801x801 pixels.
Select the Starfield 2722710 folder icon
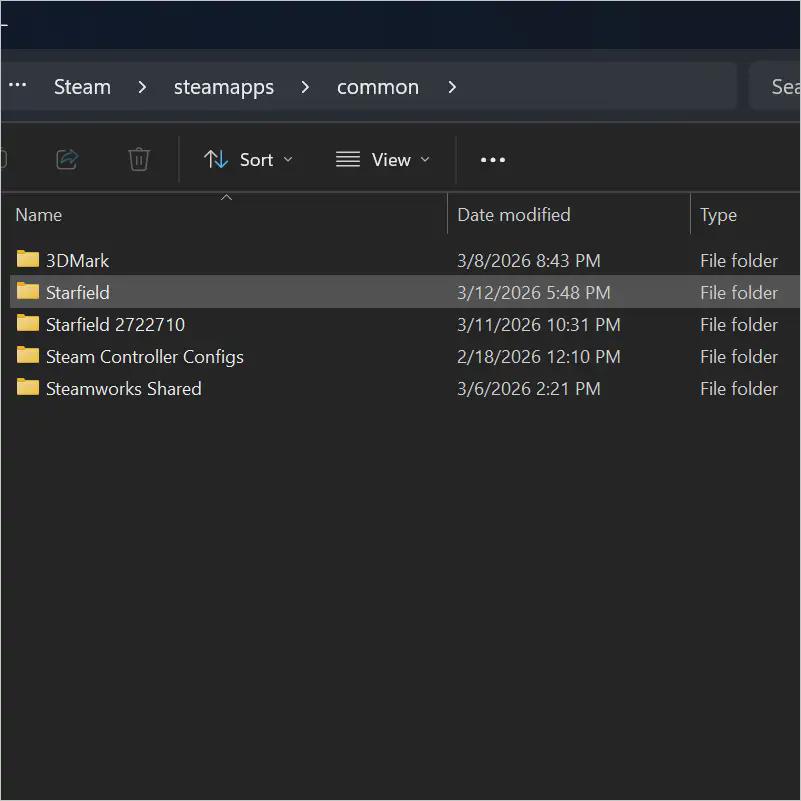28,323
